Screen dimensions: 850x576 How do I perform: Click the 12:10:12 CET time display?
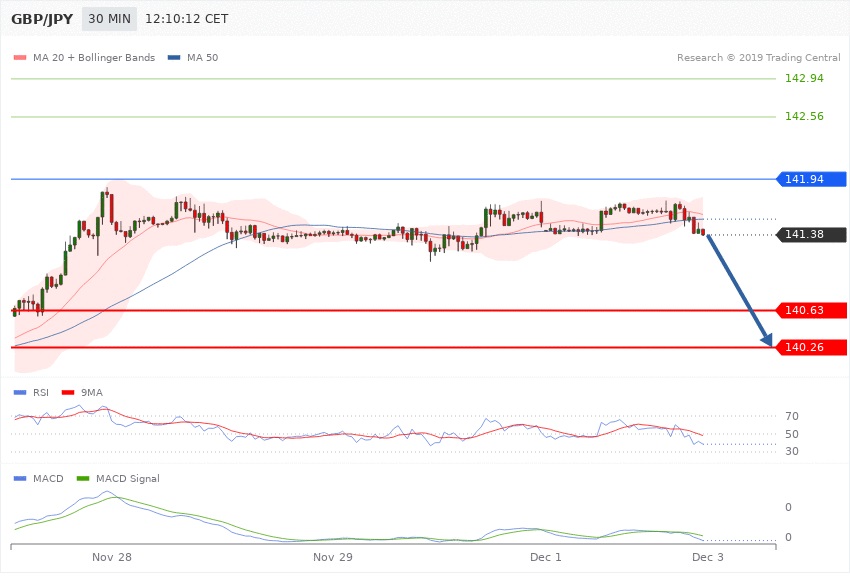click(x=186, y=19)
